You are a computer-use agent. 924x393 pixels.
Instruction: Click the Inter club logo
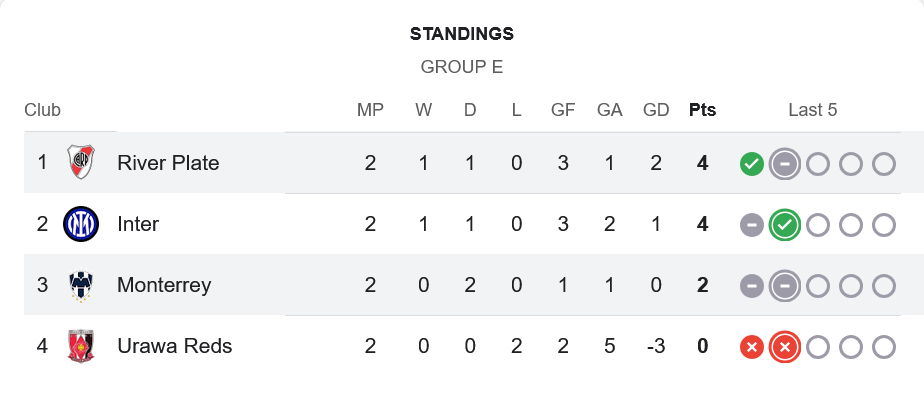[81, 224]
